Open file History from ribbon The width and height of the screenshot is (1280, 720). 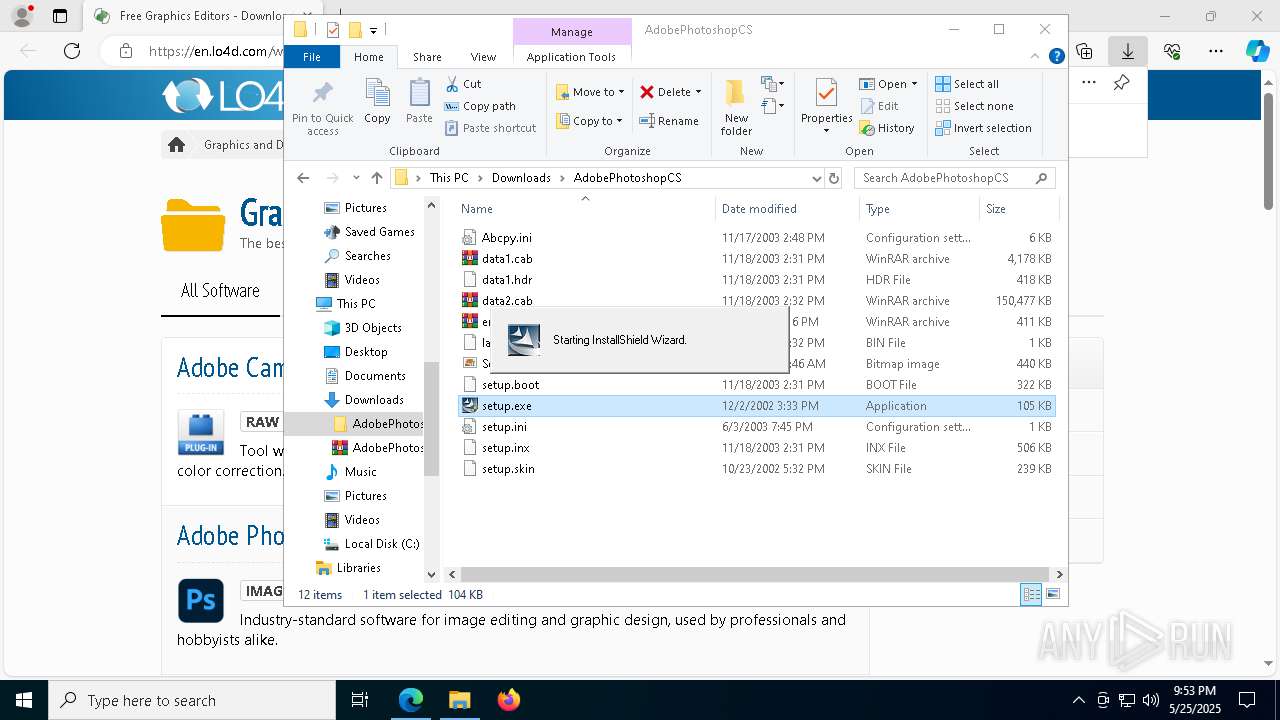[x=886, y=128]
